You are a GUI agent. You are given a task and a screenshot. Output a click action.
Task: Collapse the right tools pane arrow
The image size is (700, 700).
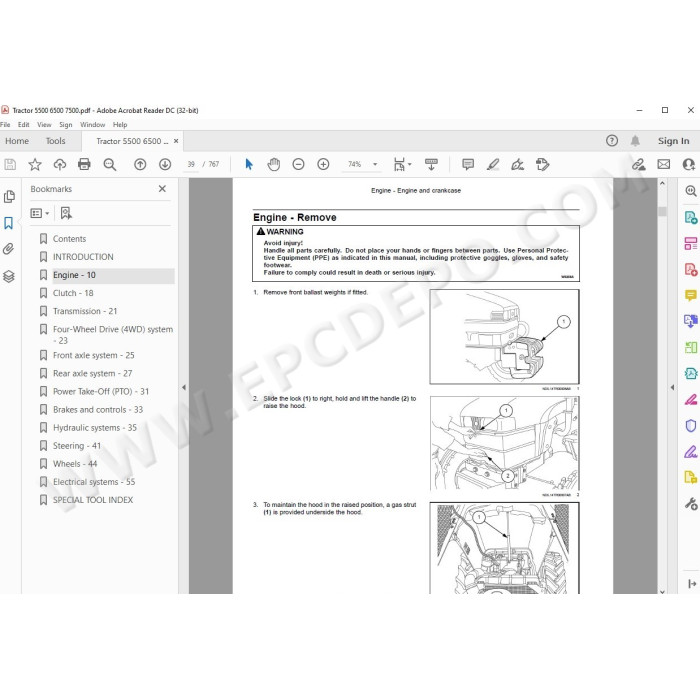click(672, 388)
